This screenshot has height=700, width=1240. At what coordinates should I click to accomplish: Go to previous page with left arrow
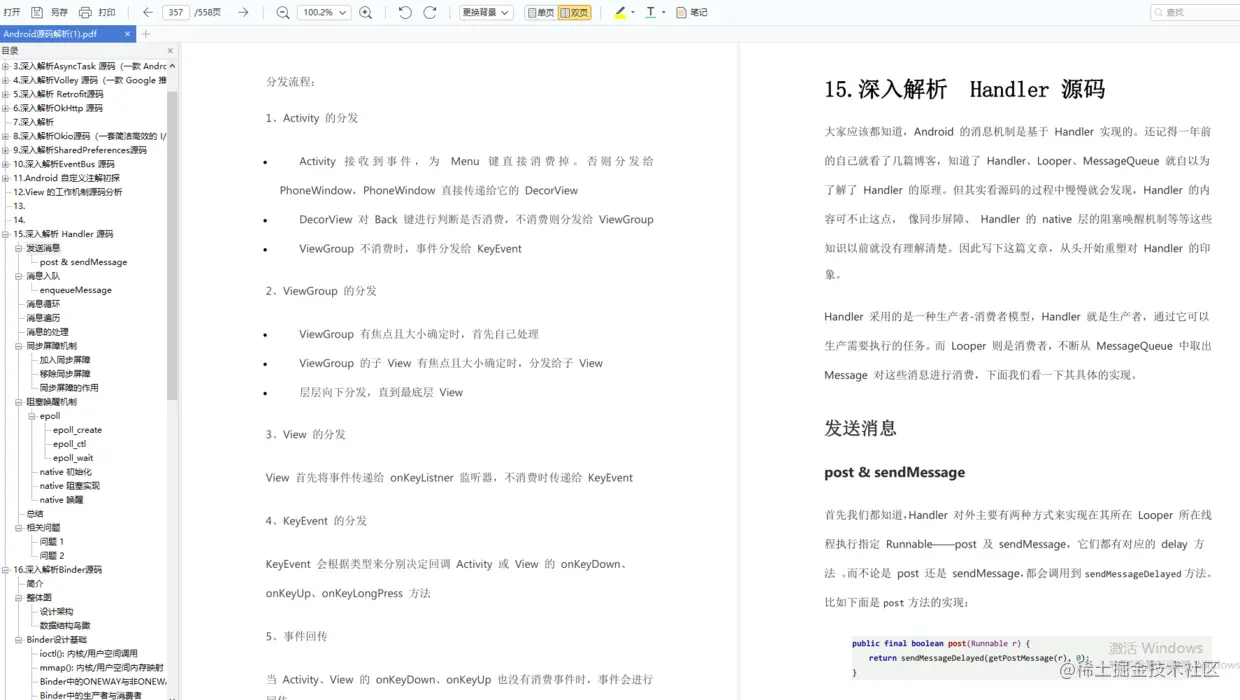[148, 12]
